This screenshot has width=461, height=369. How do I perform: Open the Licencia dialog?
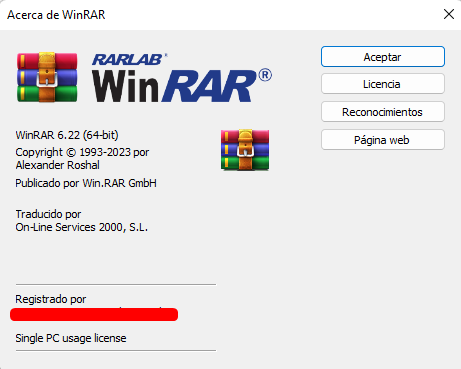point(383,84)
